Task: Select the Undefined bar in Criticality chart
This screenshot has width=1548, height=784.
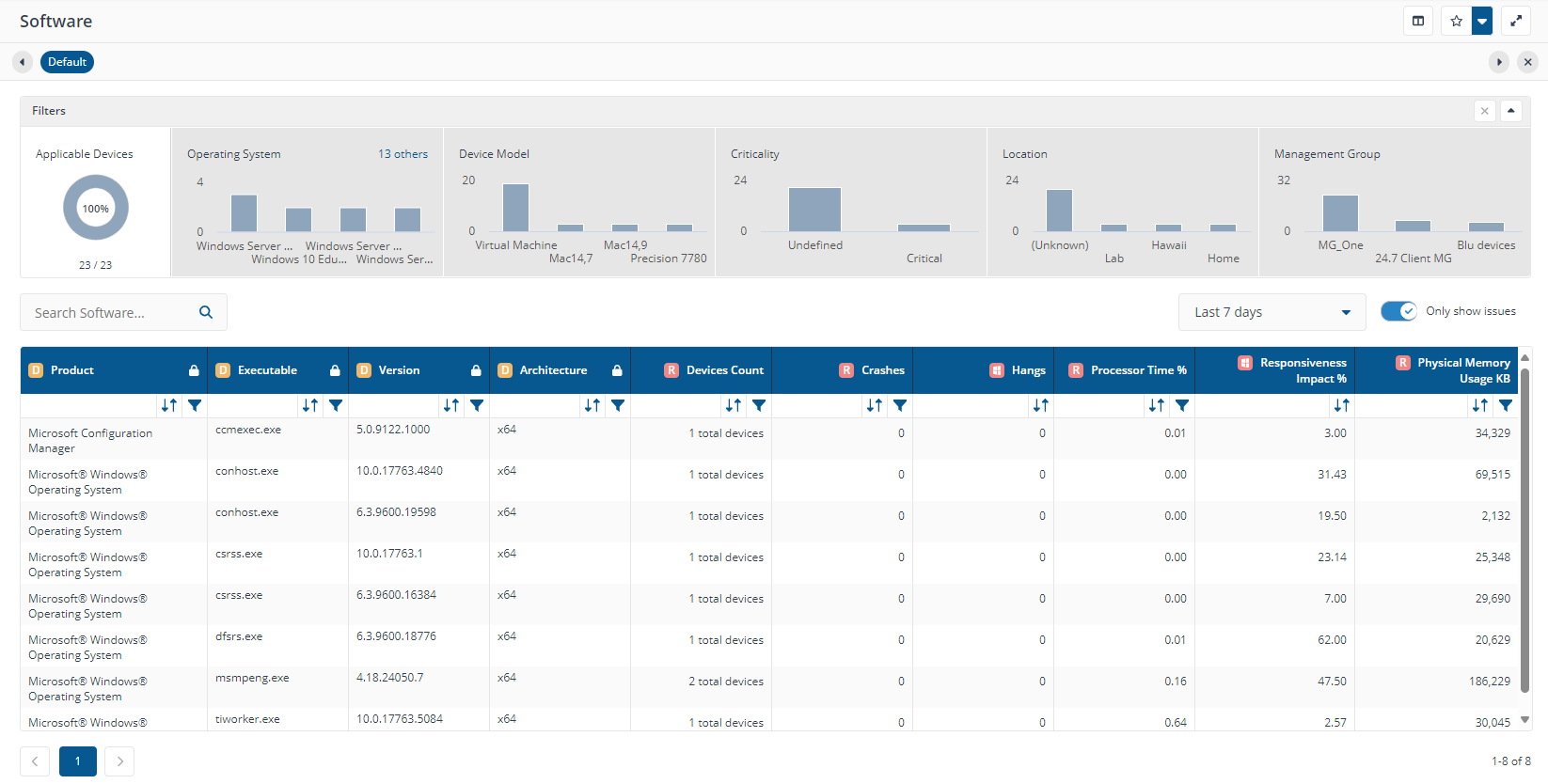Action: point(814,210)
